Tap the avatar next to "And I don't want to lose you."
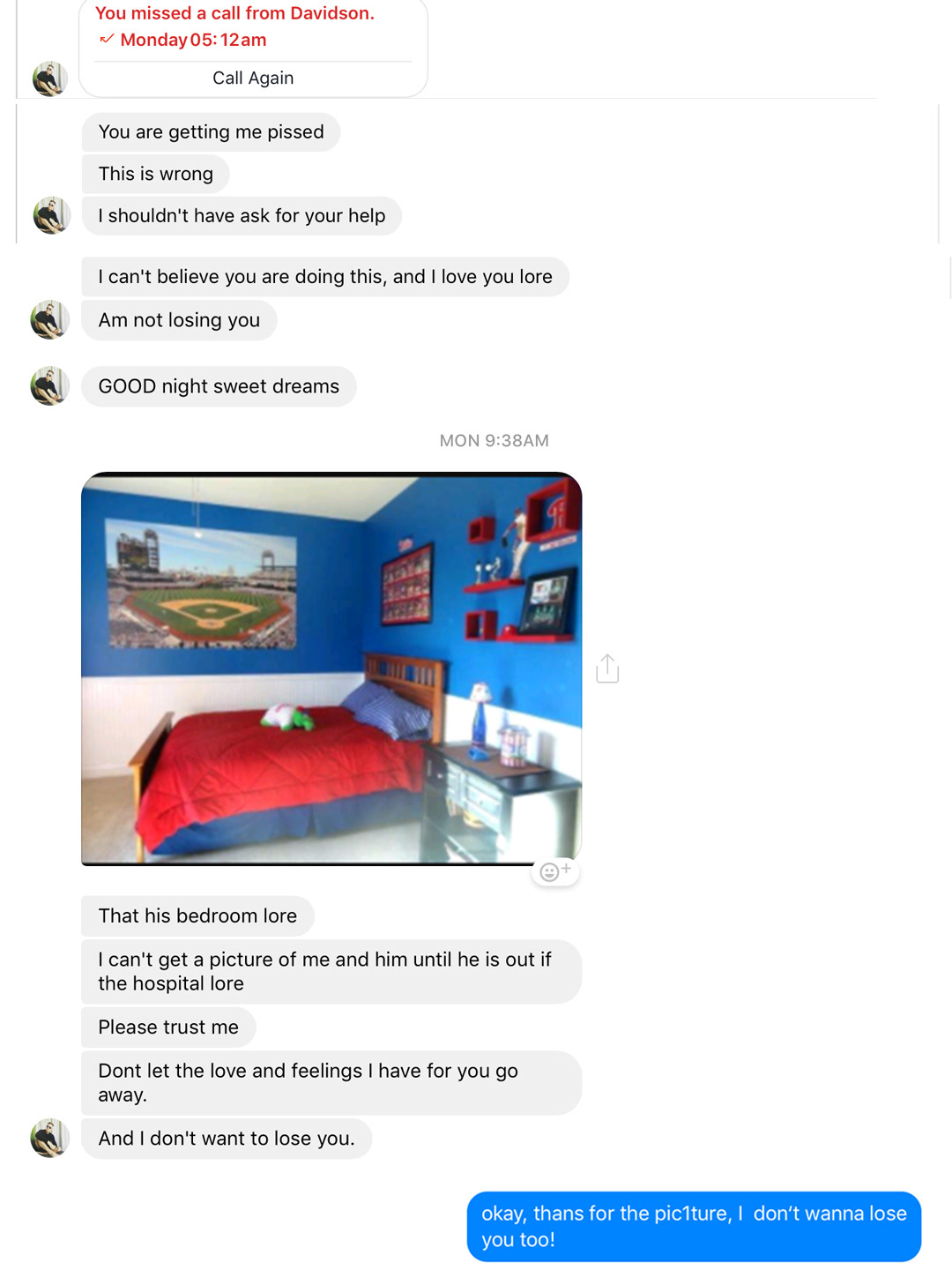This screenshot has width=952, height=1270. 49,1138
